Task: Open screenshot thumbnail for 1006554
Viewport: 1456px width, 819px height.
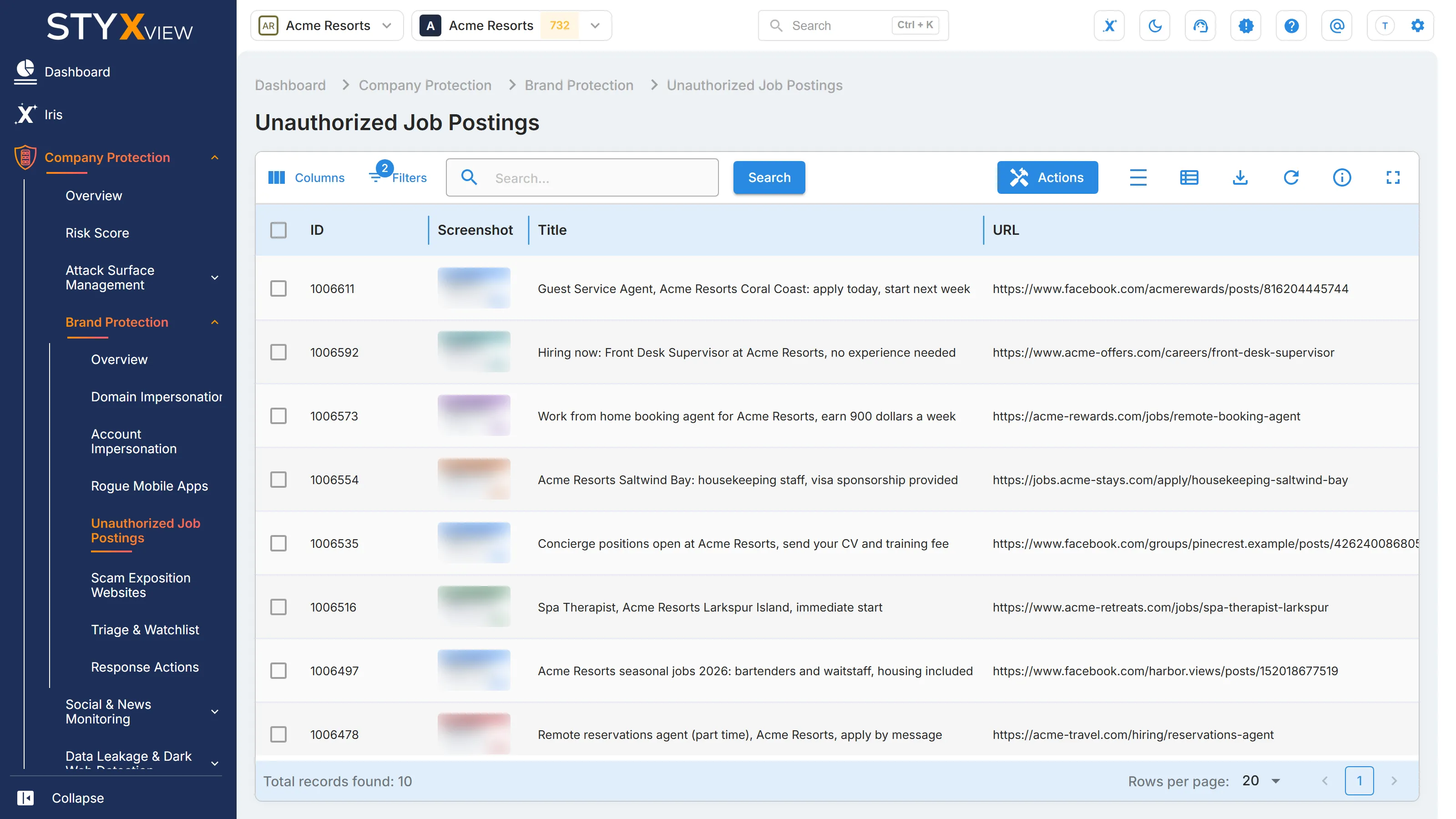Action: [x=474, y=479]
